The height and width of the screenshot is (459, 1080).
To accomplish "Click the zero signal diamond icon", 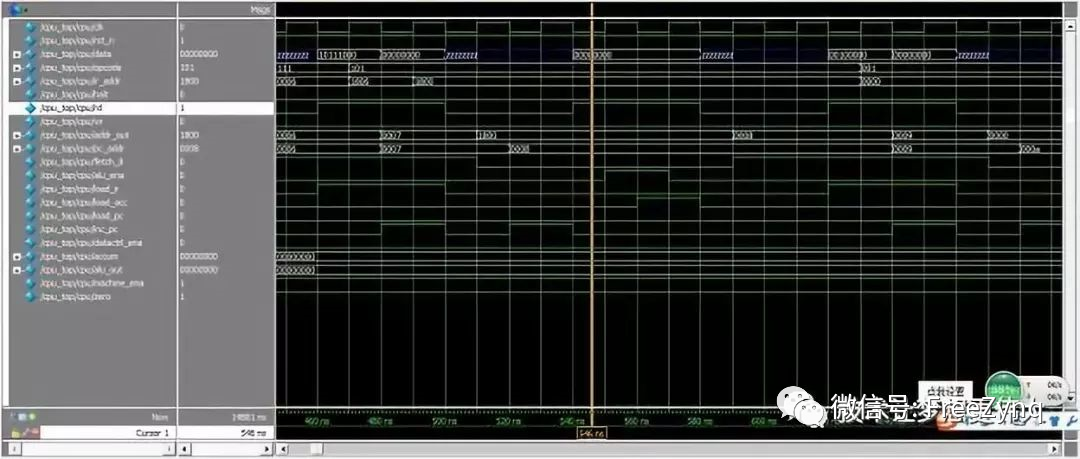I will point(30,297).
